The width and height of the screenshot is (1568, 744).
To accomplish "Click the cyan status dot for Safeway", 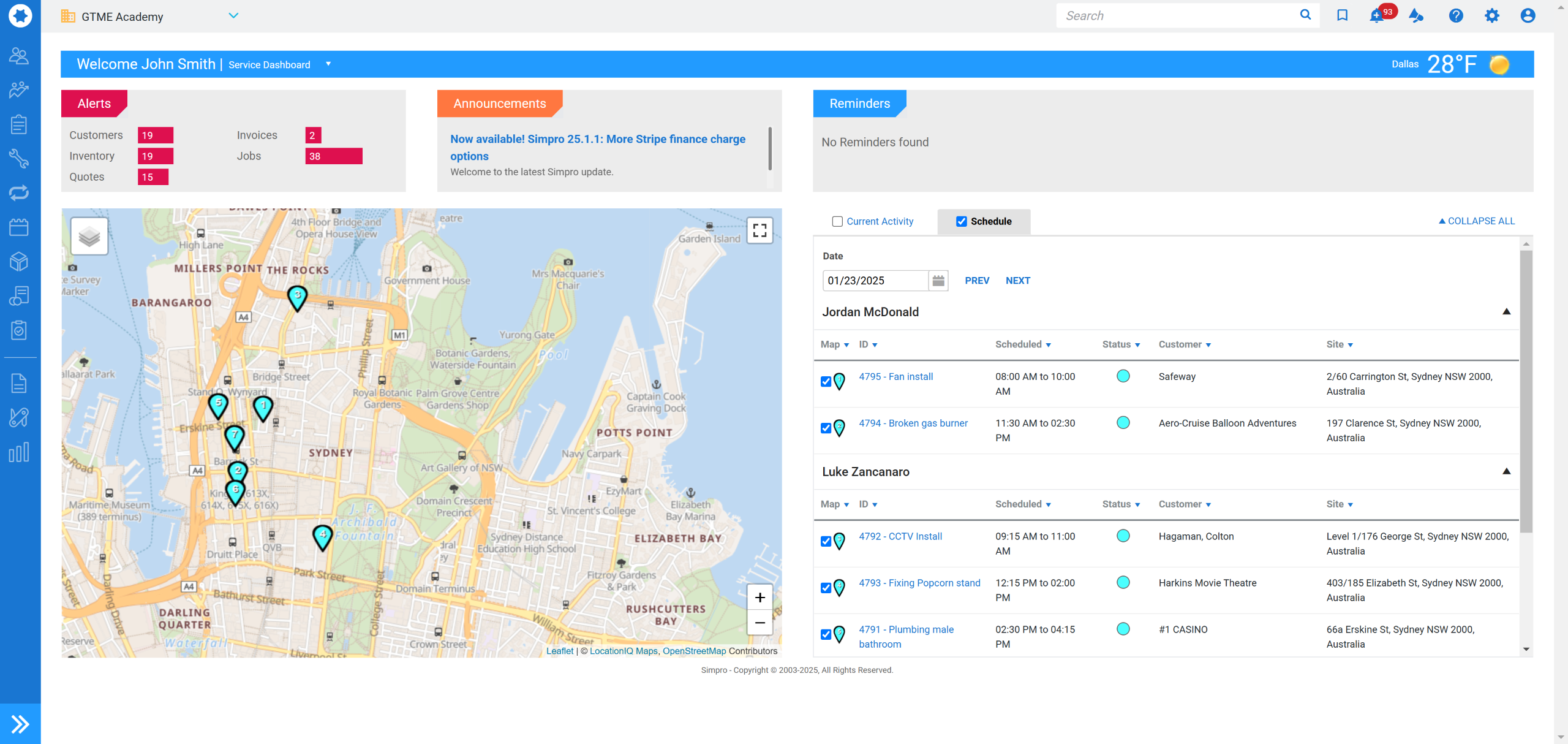I will point(1123,376).
